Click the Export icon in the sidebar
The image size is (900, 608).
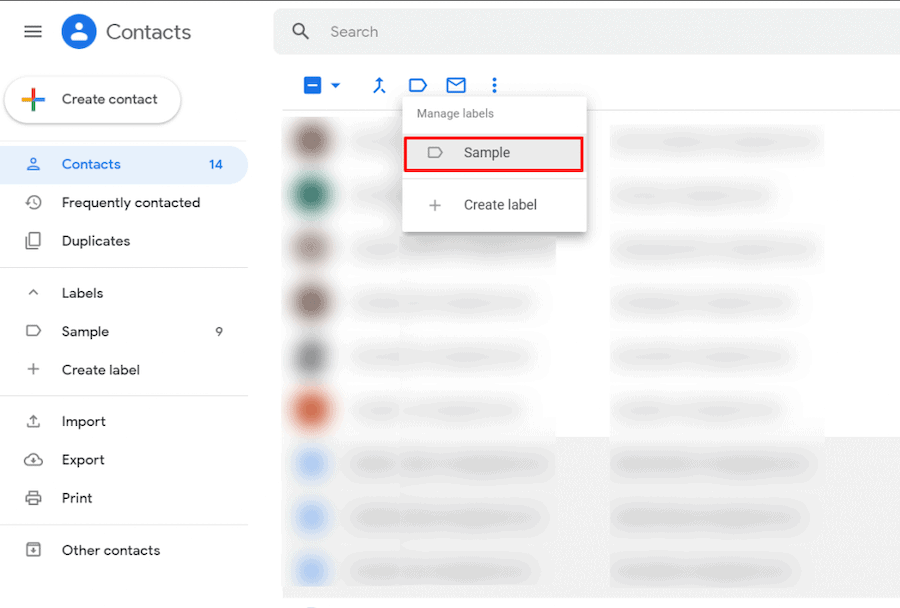pos(34,459)
